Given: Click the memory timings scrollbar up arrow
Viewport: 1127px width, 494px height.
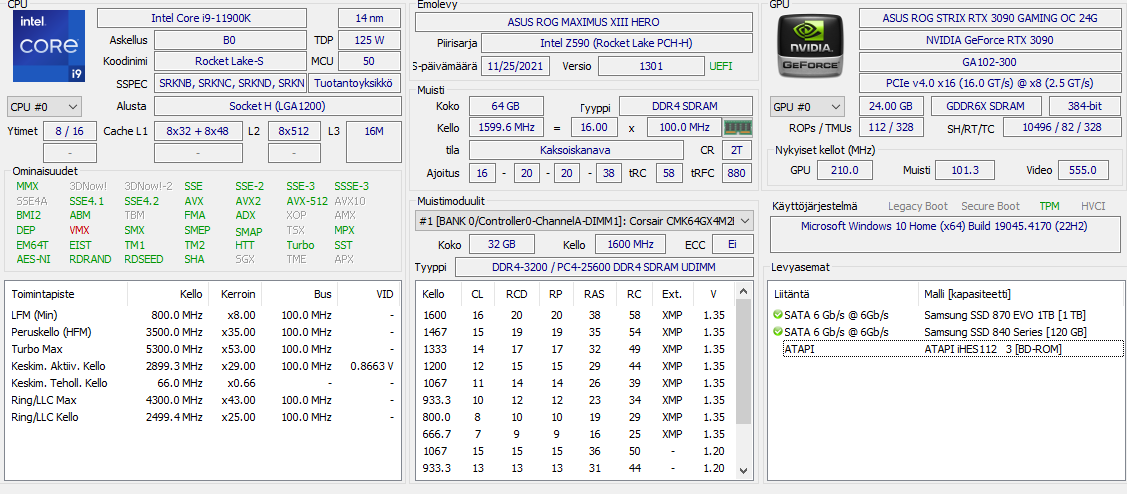Looking at the screenshot, I should pos(744,291).
